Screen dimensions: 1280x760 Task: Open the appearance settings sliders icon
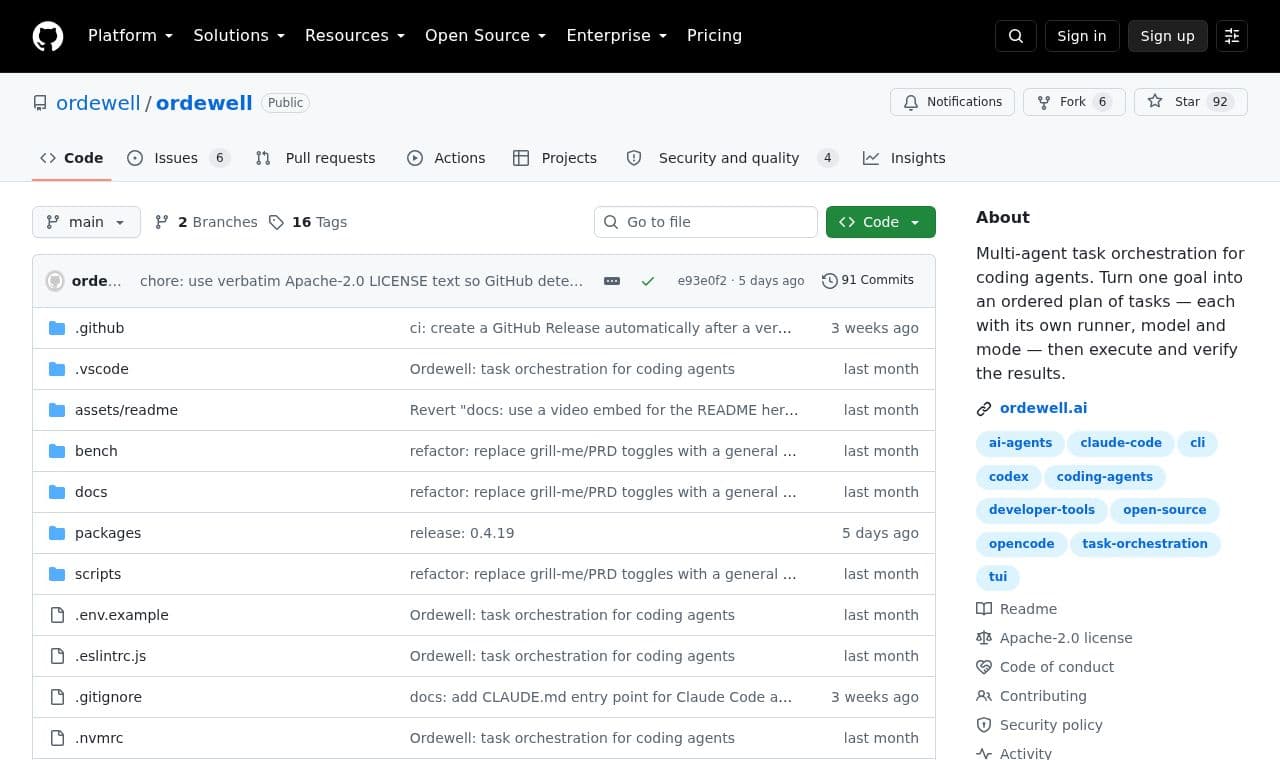point(1232,36)
